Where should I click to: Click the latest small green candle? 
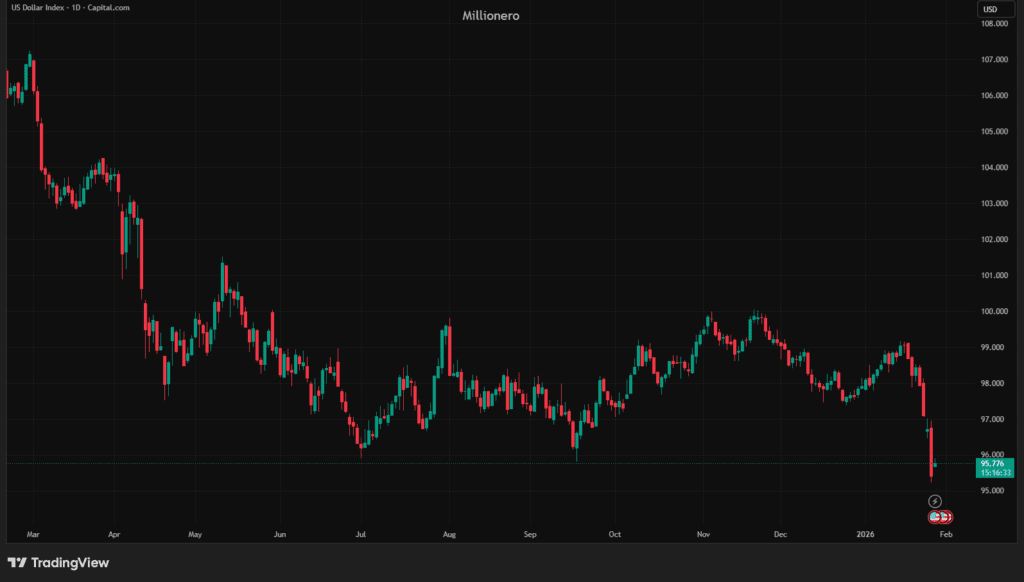(934, 465)
